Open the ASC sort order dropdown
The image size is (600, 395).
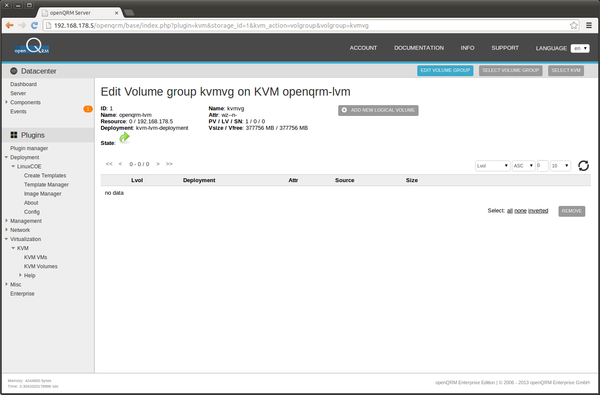tap(523, 166)
